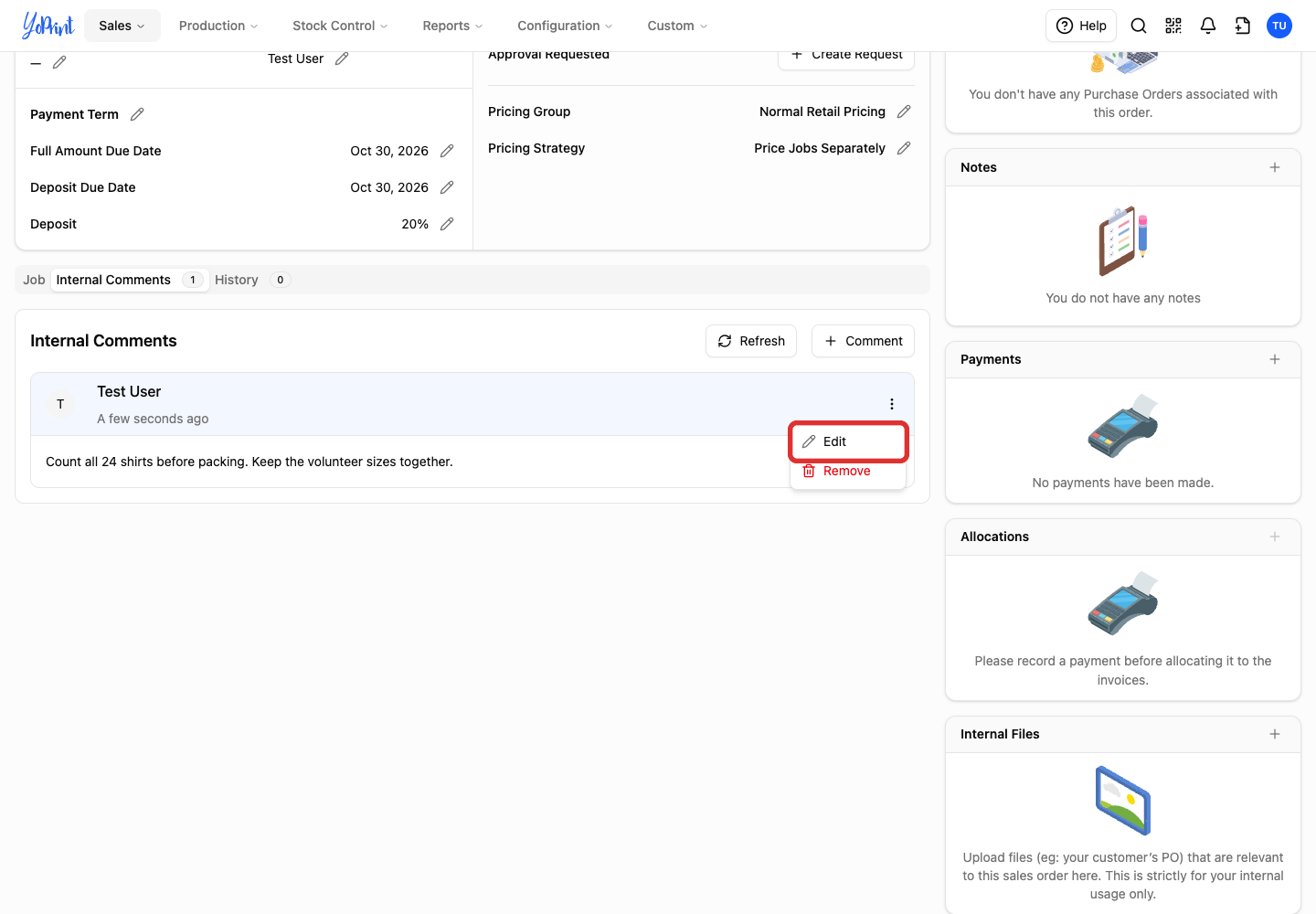Edit the Test User assignee pencil

[342, 58]
